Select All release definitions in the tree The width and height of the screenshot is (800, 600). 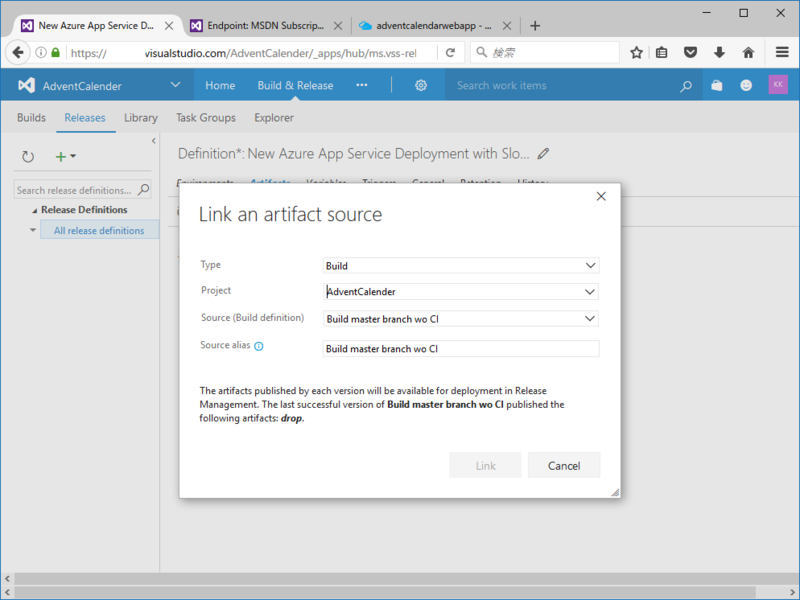pos(99,230)
